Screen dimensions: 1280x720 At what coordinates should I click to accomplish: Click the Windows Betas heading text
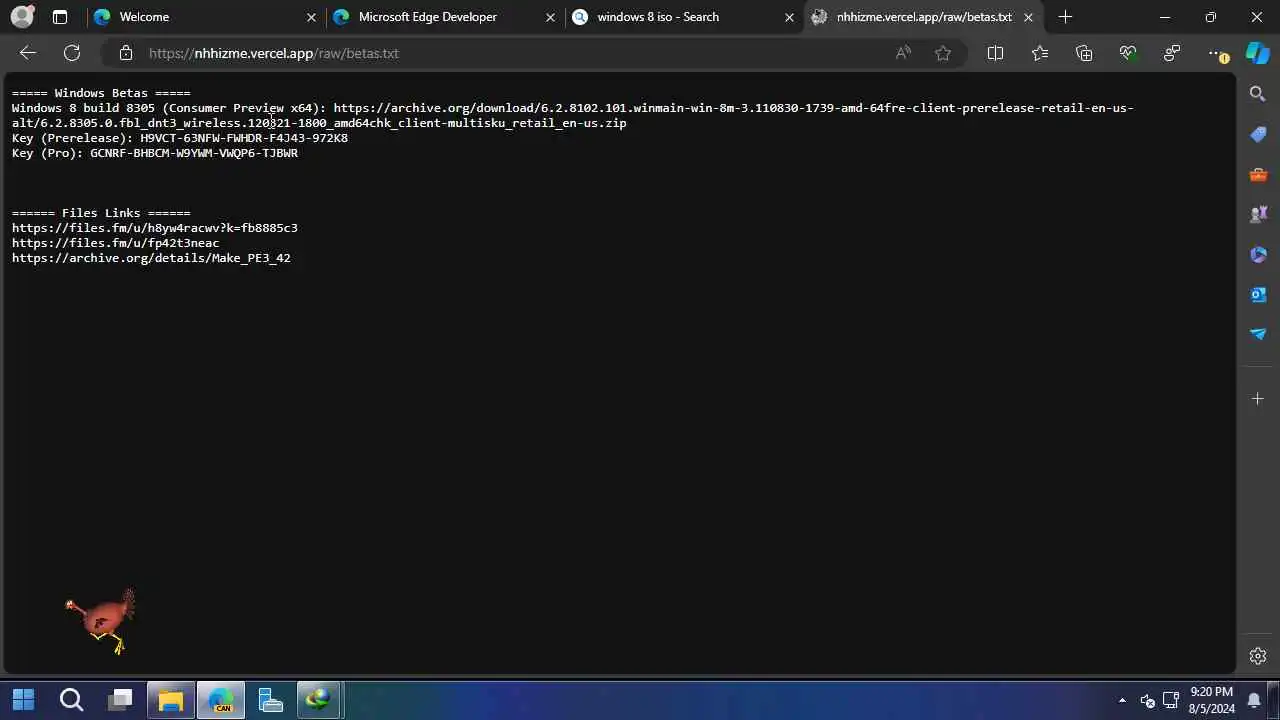[101, 93]
